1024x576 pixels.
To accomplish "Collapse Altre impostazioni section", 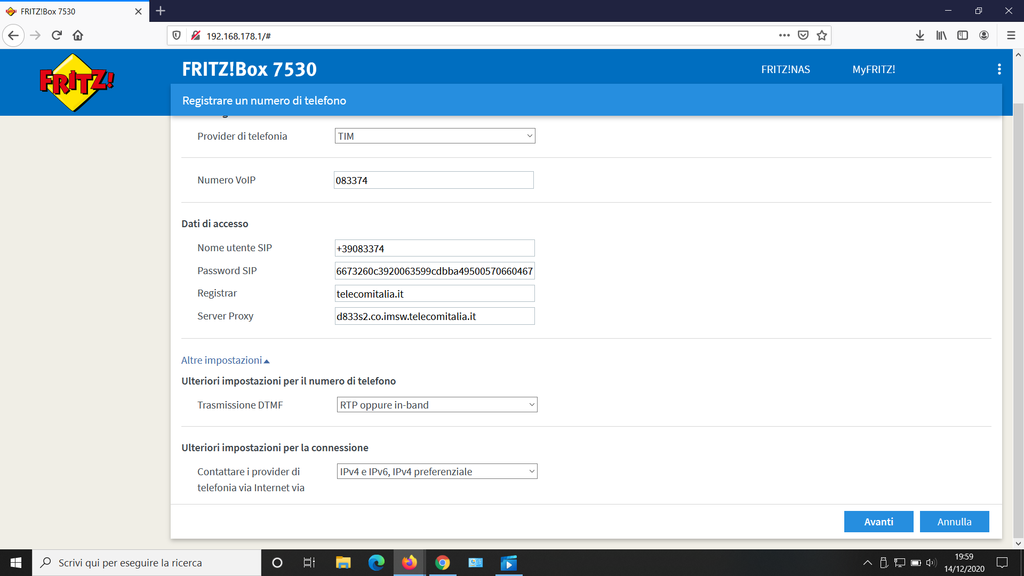I will (225, 360).
